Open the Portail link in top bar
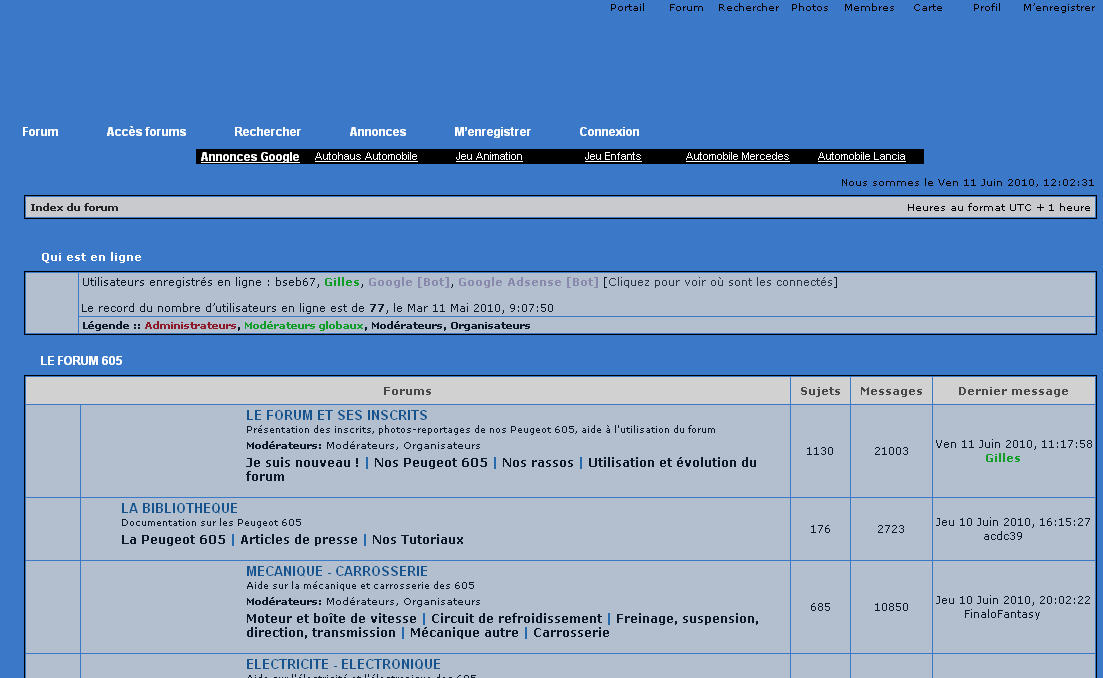The width and height of the screenshot is (1103, 678). tap(627, 8)
